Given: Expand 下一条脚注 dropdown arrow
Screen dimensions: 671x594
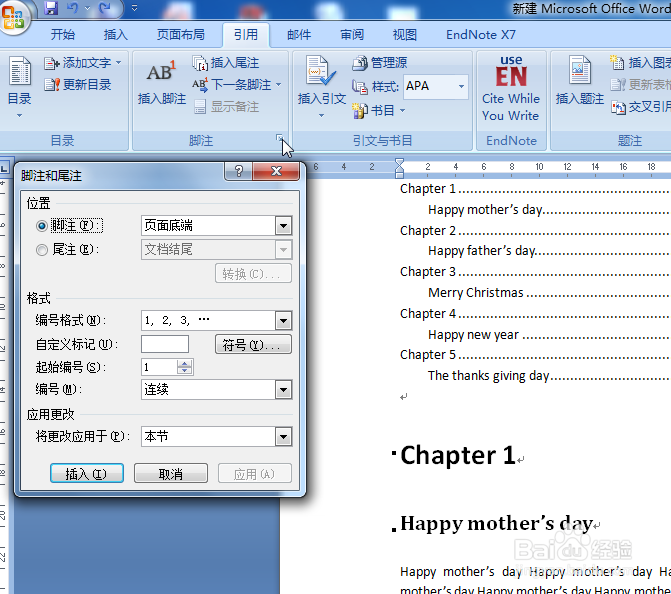Looking at the screenshot, I should [279, 85].
